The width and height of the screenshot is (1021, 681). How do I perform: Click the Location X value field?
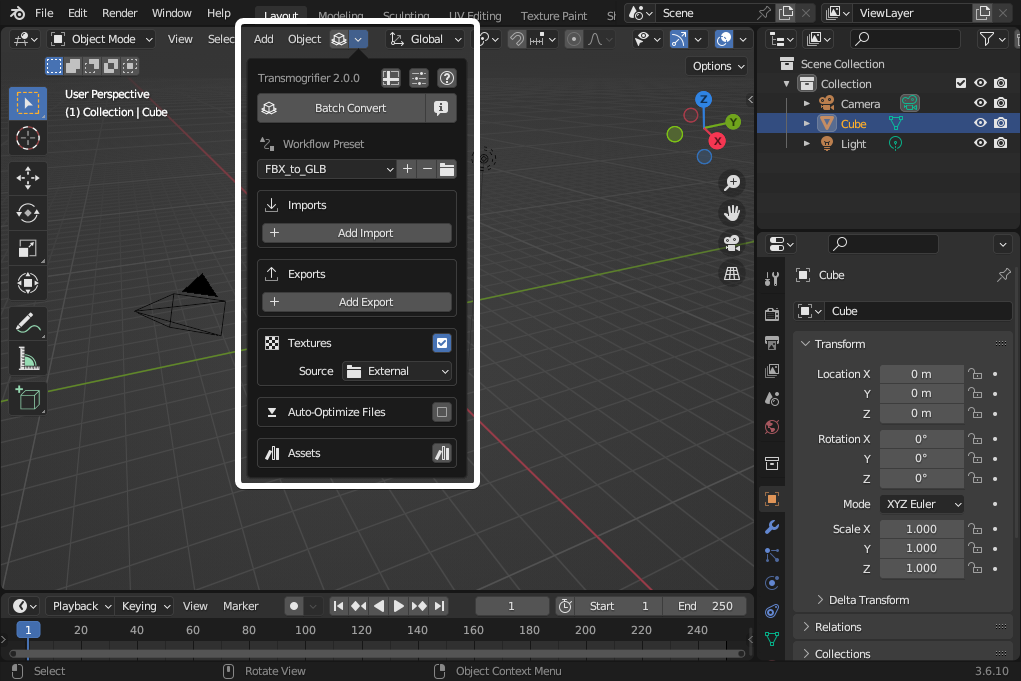(x=921, y=374)
